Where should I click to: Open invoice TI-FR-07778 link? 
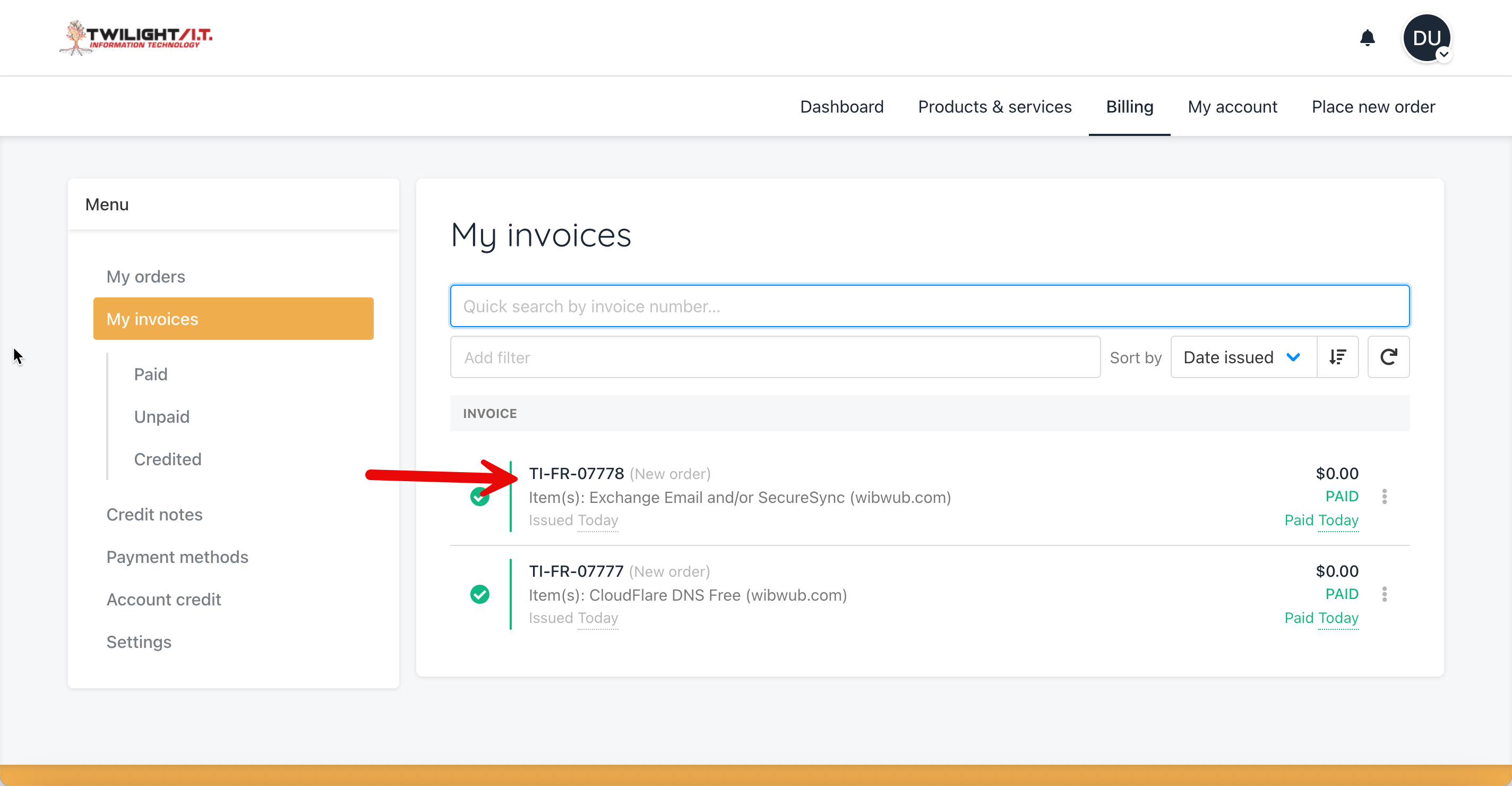coord(576,473)
